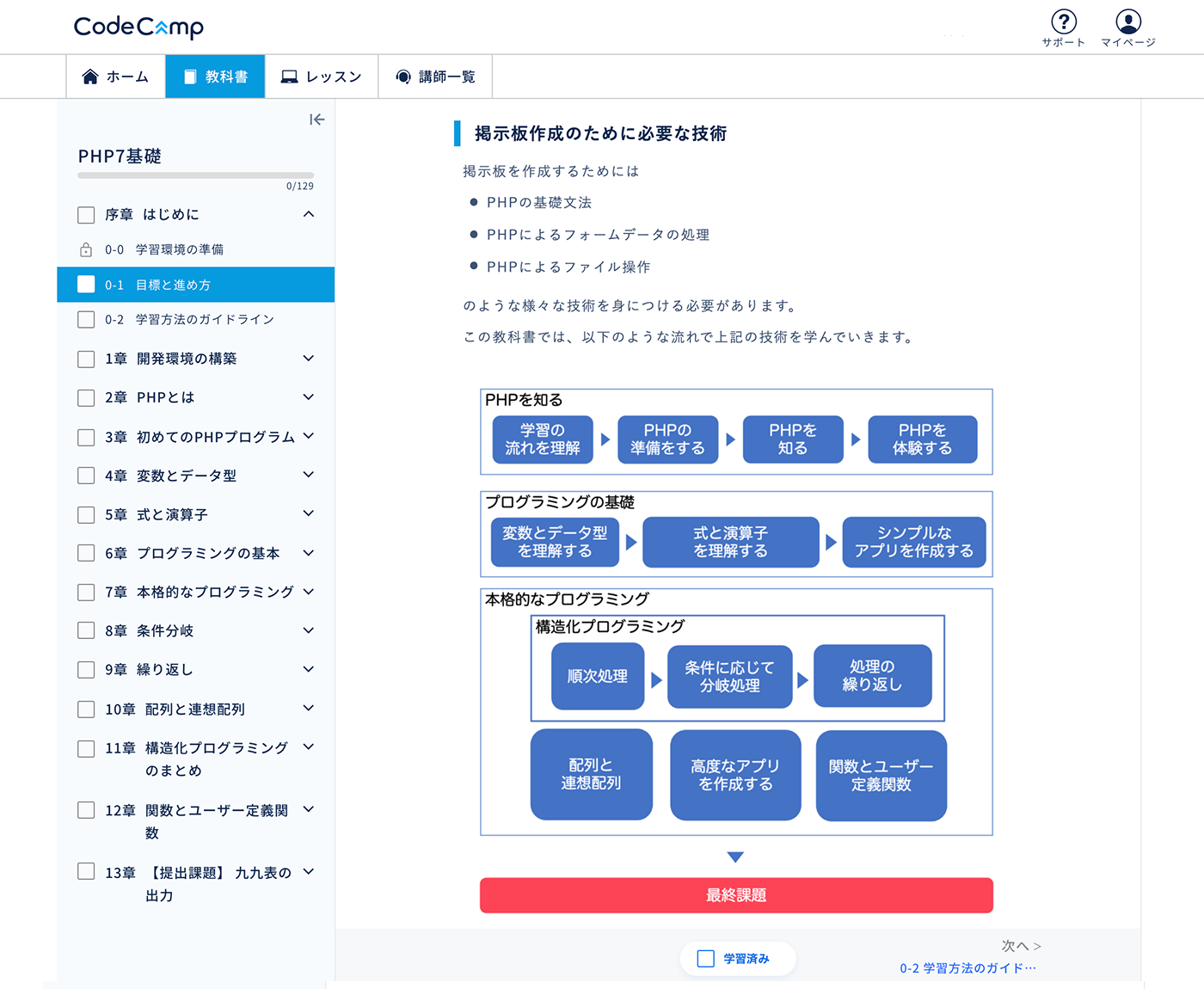Click the シンプルなアプリを作成する diagram box

pyautogui.click(x=914, y=542)
